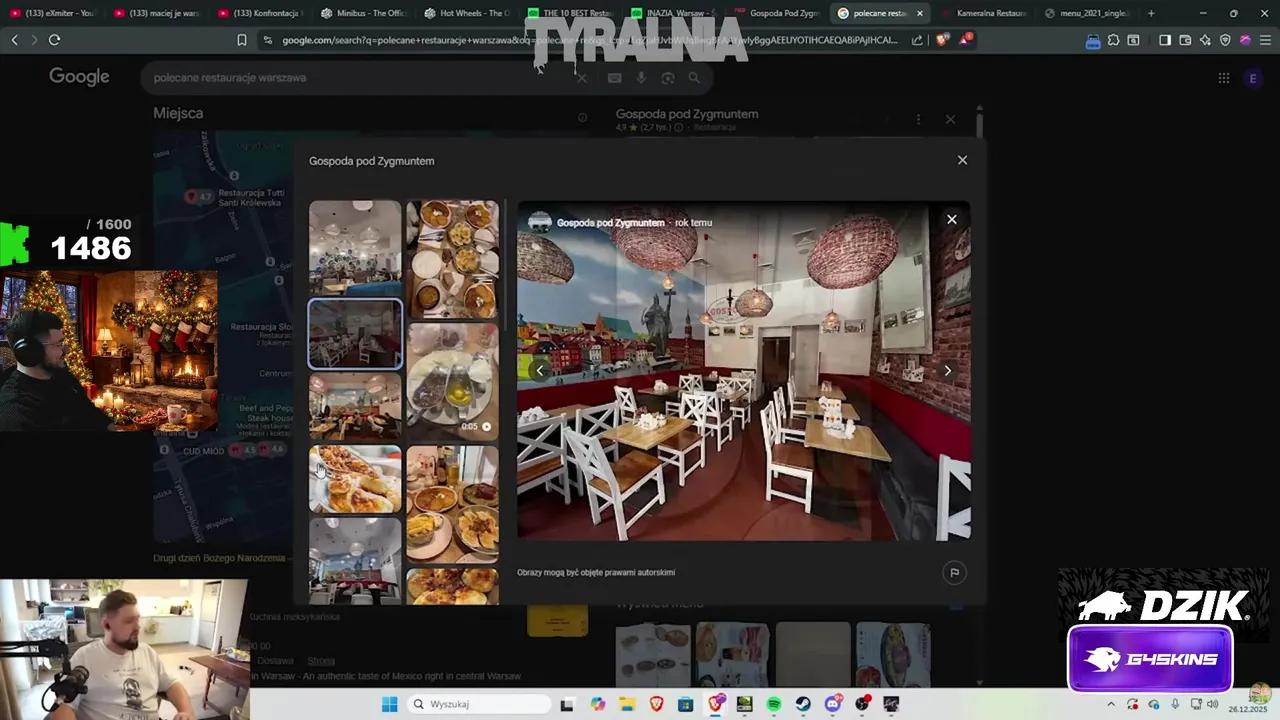This screenshot has width=1280, height=720.
Task: Open Brave Shields lion icon
Action: (x=942, y=40)
